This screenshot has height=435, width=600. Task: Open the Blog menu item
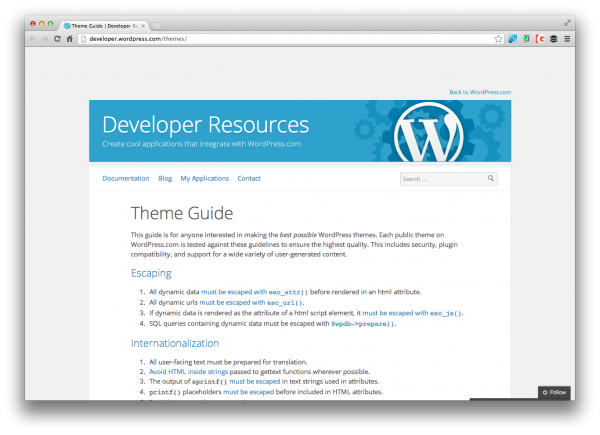(165, 178)
